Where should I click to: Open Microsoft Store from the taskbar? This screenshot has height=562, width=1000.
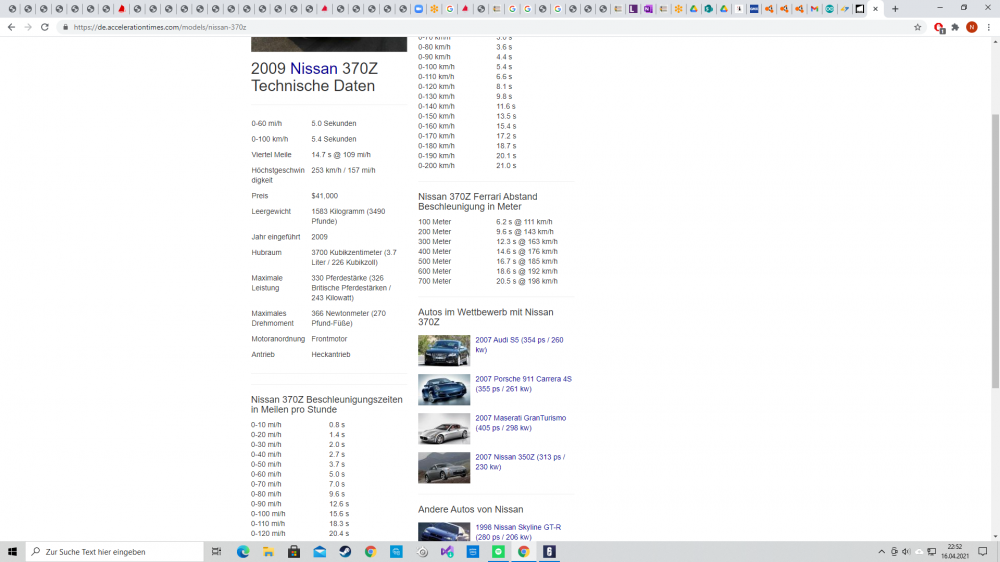pos(294,552)
